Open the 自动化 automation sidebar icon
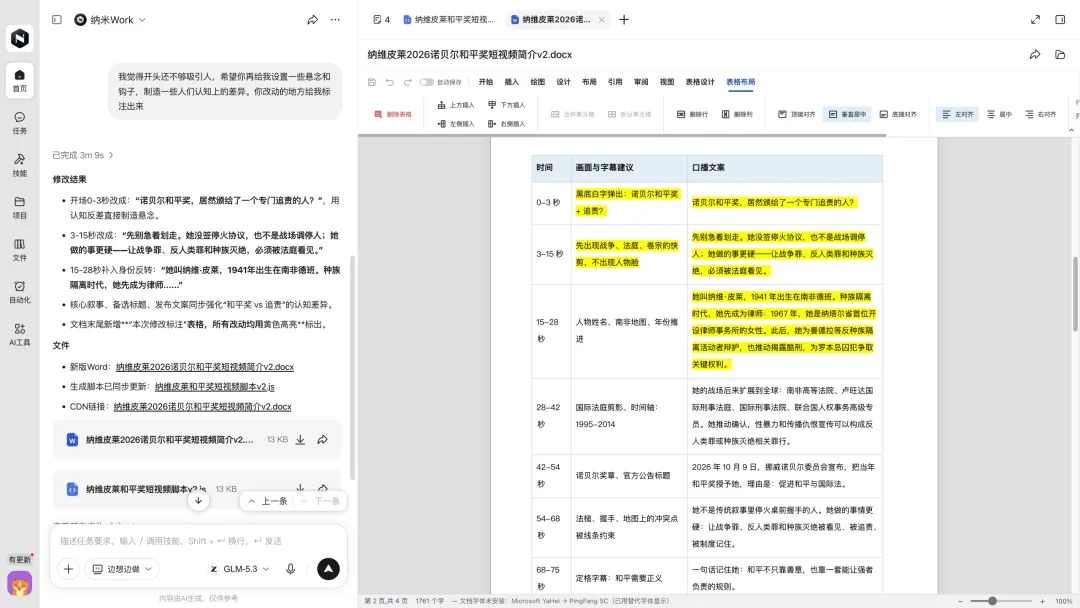This screenshot has width=1080, height=608. click(x=20, y=292)
